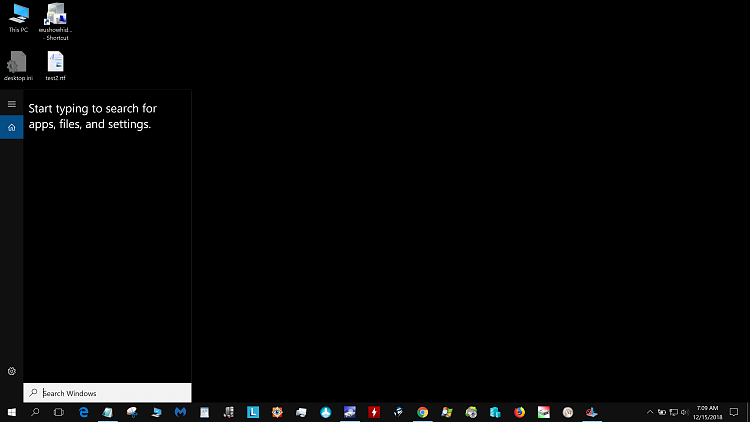The height and width of the screenshot is (422, 750).
Task: Open the Windows flag icon app
Action: [447, 412]
